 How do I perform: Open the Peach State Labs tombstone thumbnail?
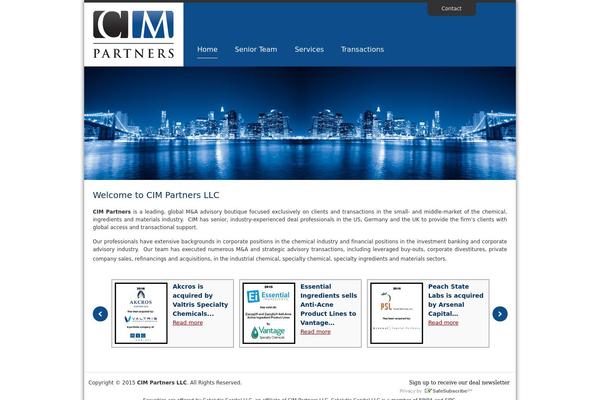pos(397,313)
